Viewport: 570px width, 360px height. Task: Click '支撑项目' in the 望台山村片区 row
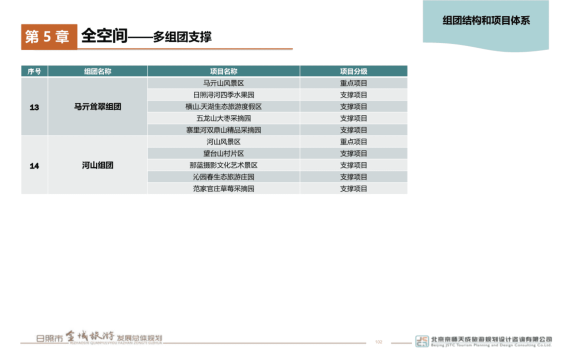click(353, 153)
